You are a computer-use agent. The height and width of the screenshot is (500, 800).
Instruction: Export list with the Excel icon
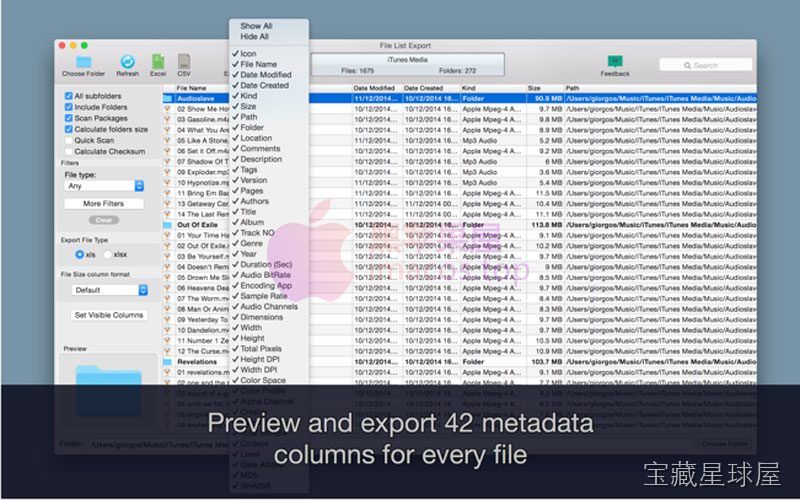(x=158, y=62)
